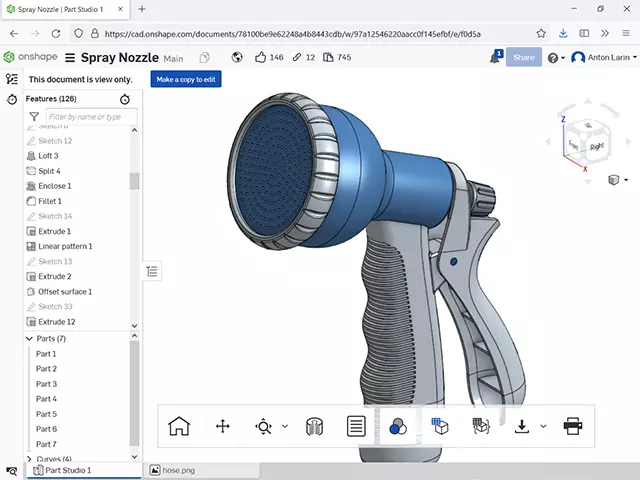Open the browser downloads icon
The image size is (640, 480).
563,33
